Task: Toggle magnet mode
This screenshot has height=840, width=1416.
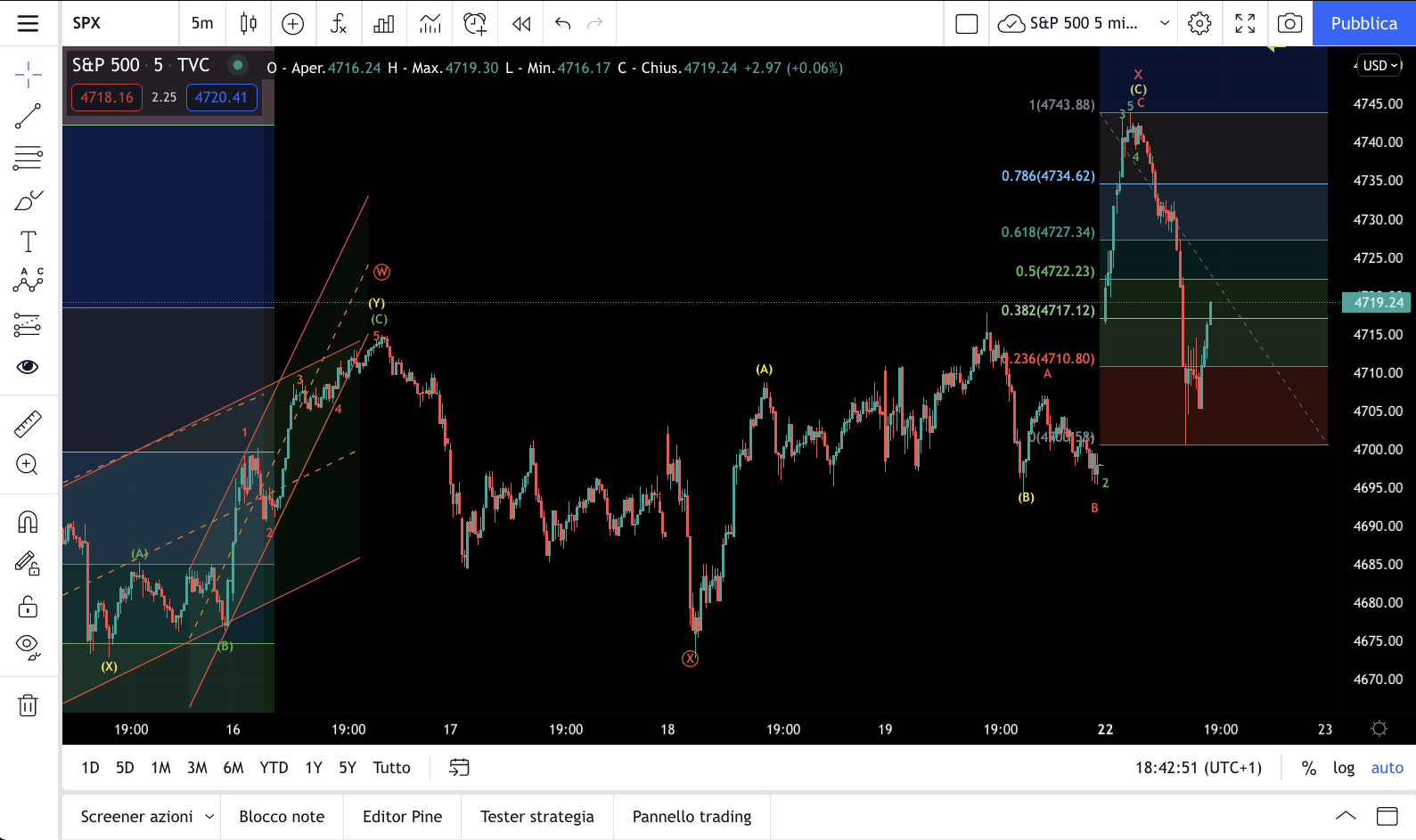Action: tap(29, 521)
